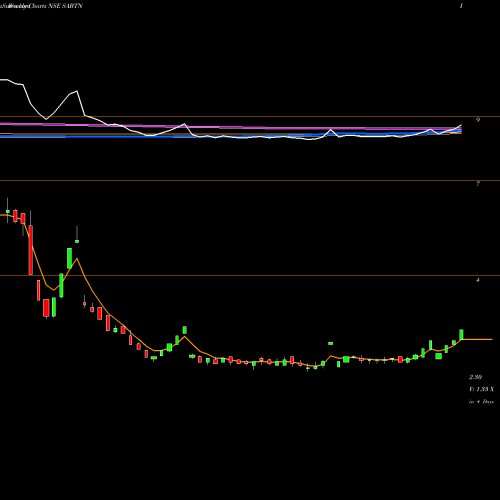This screenshot has height=500, width=500.
Task: Click the volume text 1.33 N
Action: point(482,389)
